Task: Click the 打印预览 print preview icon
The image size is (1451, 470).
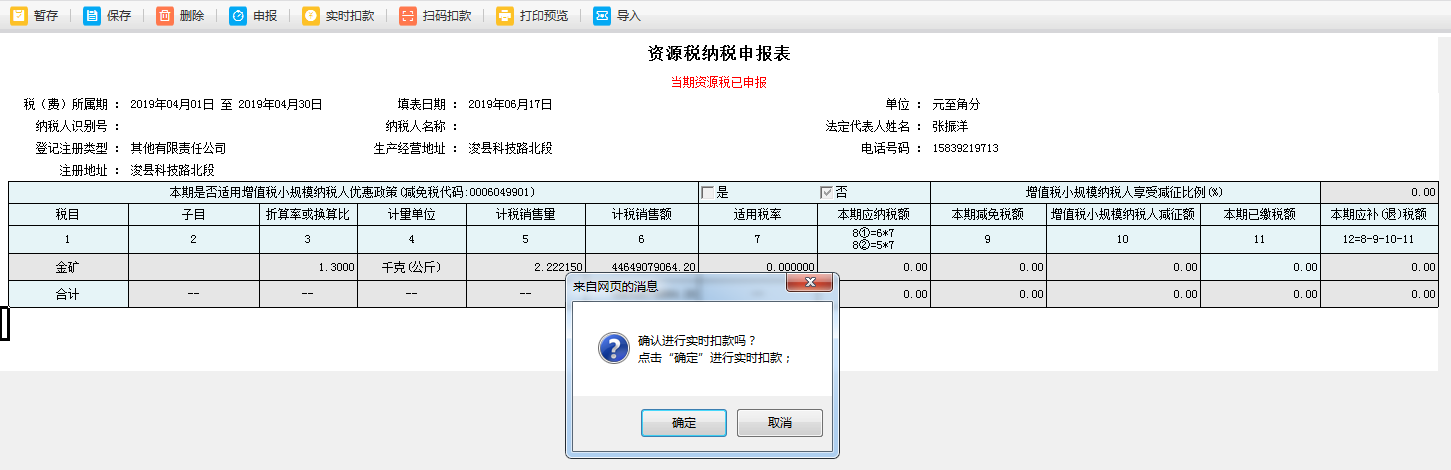Action: [505, 16]
